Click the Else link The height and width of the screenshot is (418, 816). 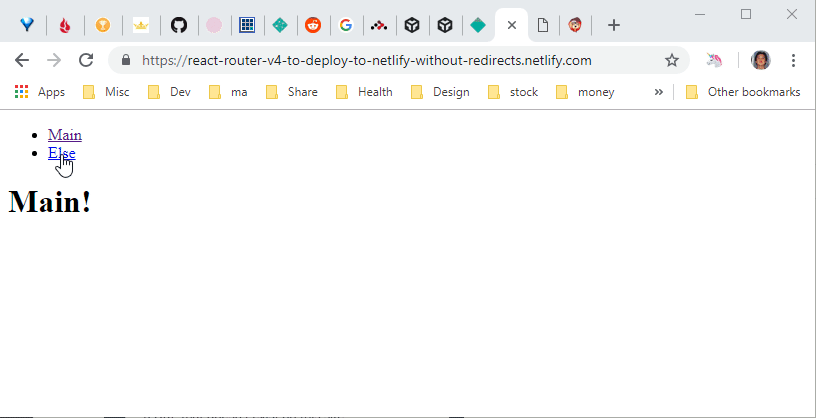tap(61, 153)
